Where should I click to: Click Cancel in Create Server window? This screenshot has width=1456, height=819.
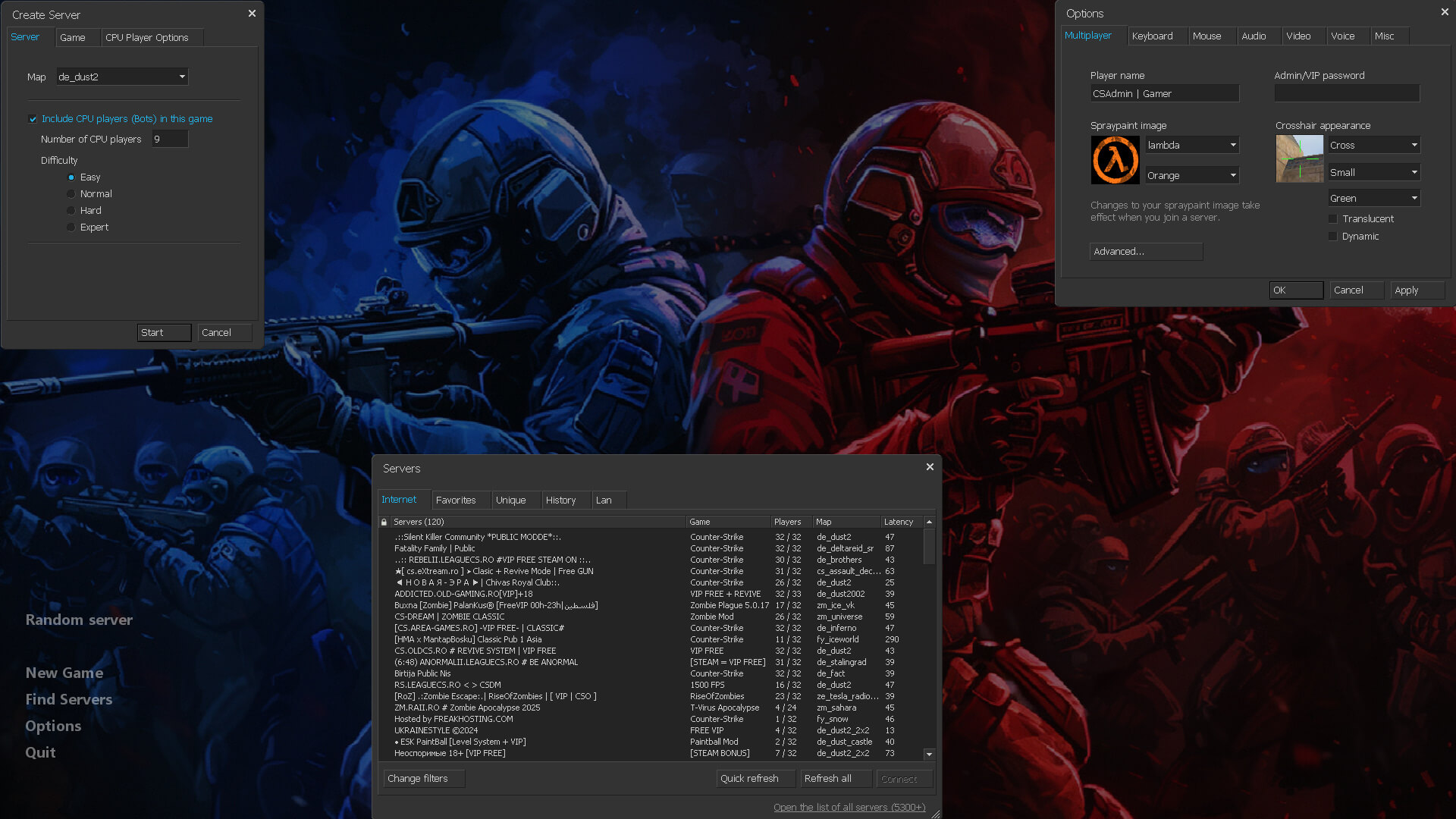[224, 333]
